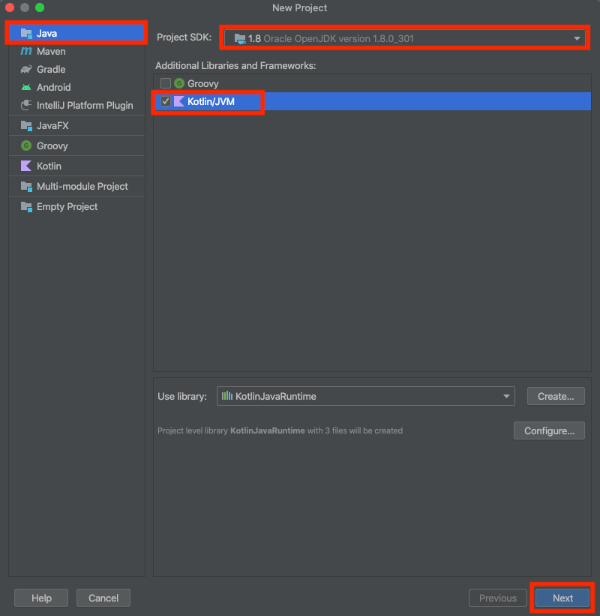Click 'KotlinJavaRuntime' text in library field
Screen dimensions: 600x616
(276, 396)
